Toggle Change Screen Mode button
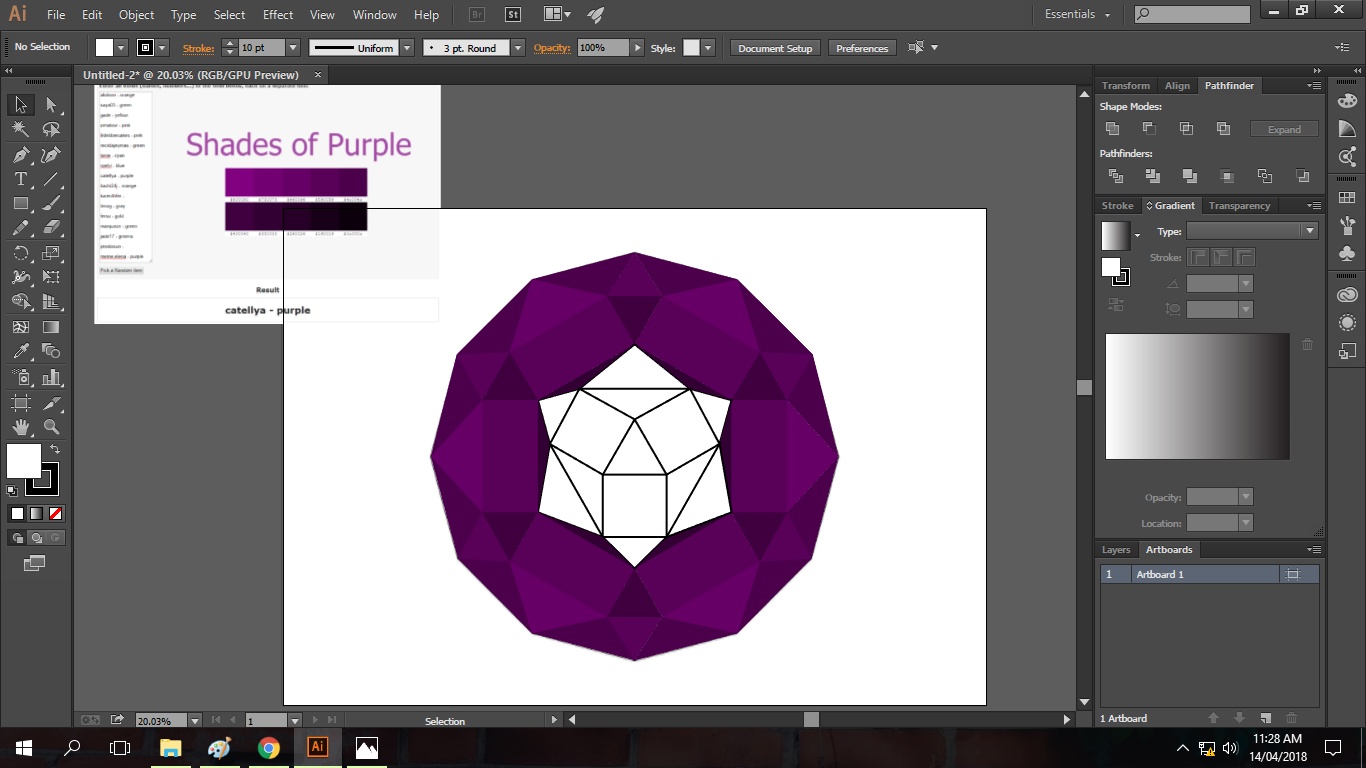This screenshot has width=1366, height=768. [35, 563]
